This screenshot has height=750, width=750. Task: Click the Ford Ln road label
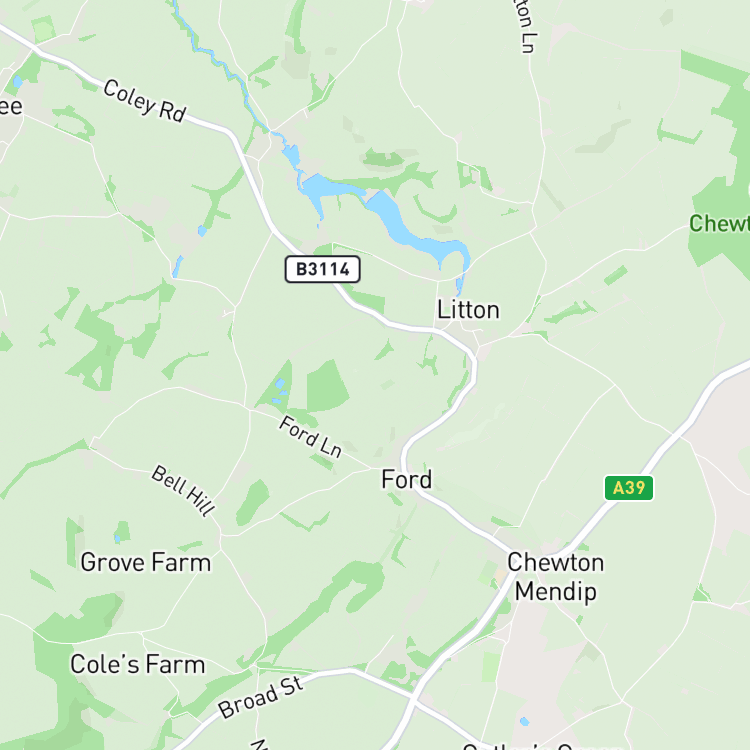coord(310,437)
